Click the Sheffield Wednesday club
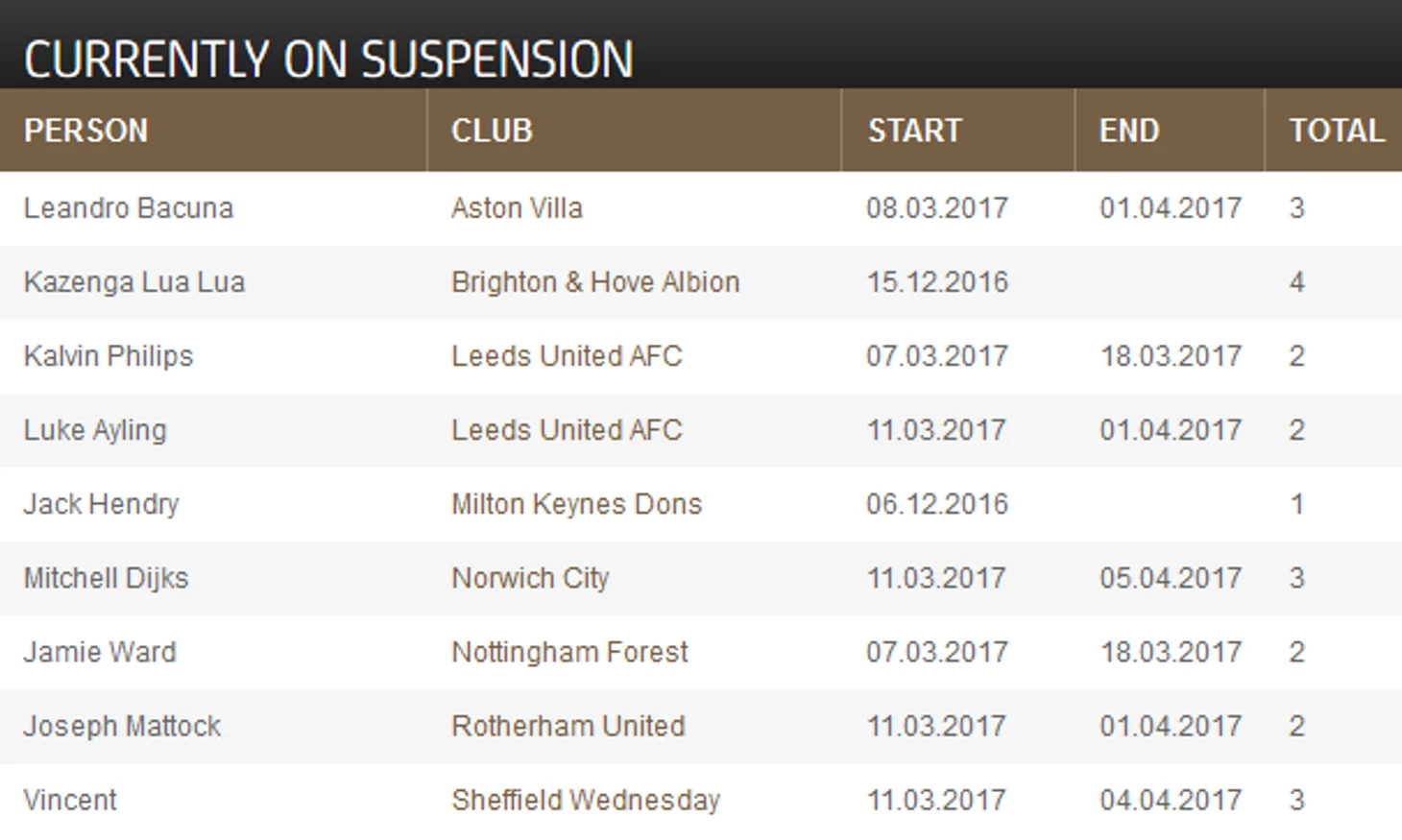The image size is (1402, 840). [586, 800]
